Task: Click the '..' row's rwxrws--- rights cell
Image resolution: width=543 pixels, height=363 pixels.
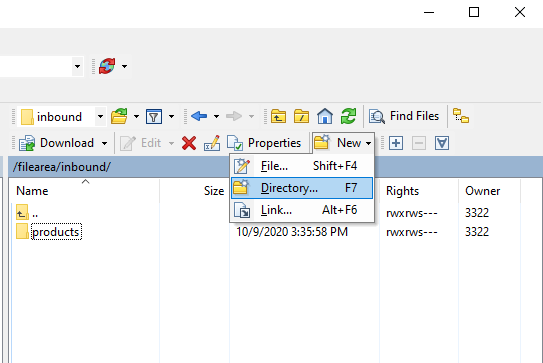Action: [411, 213]
